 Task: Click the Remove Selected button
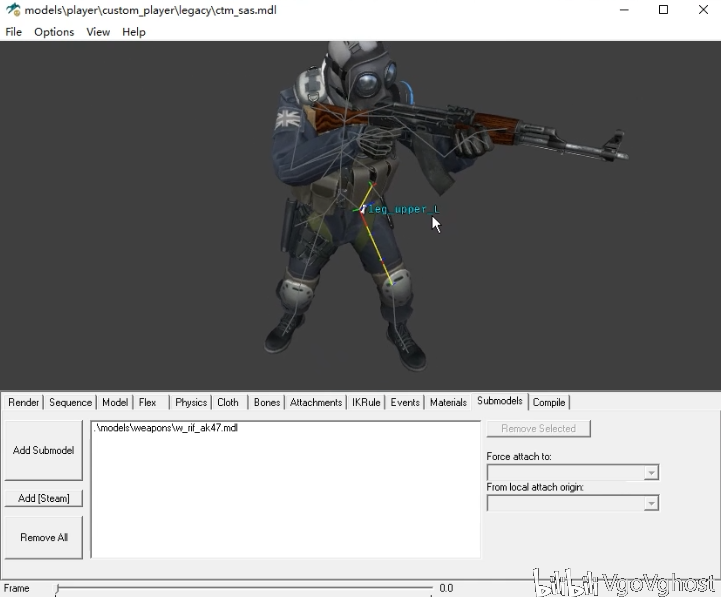[538, 429]
